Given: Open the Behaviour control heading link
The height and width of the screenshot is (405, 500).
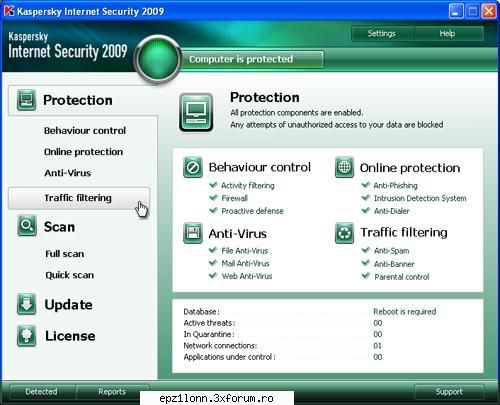Looking at the screenshot, I should tap(260, 167).
